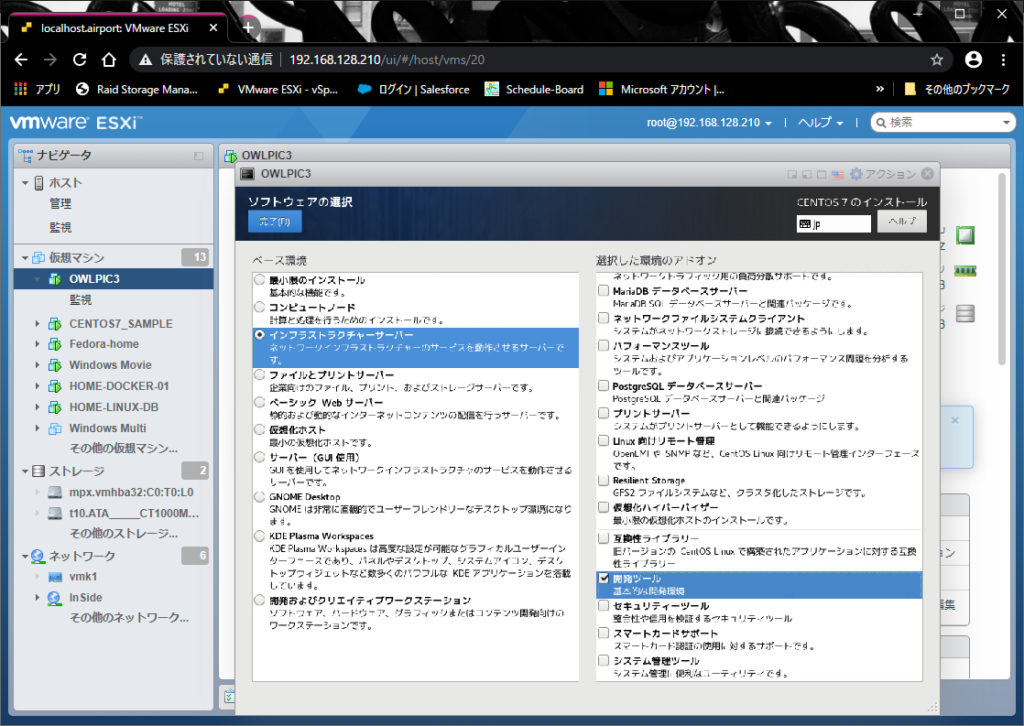
Task: Select ファイルとプリントサーバー radio option
Action: click(259, 375)
